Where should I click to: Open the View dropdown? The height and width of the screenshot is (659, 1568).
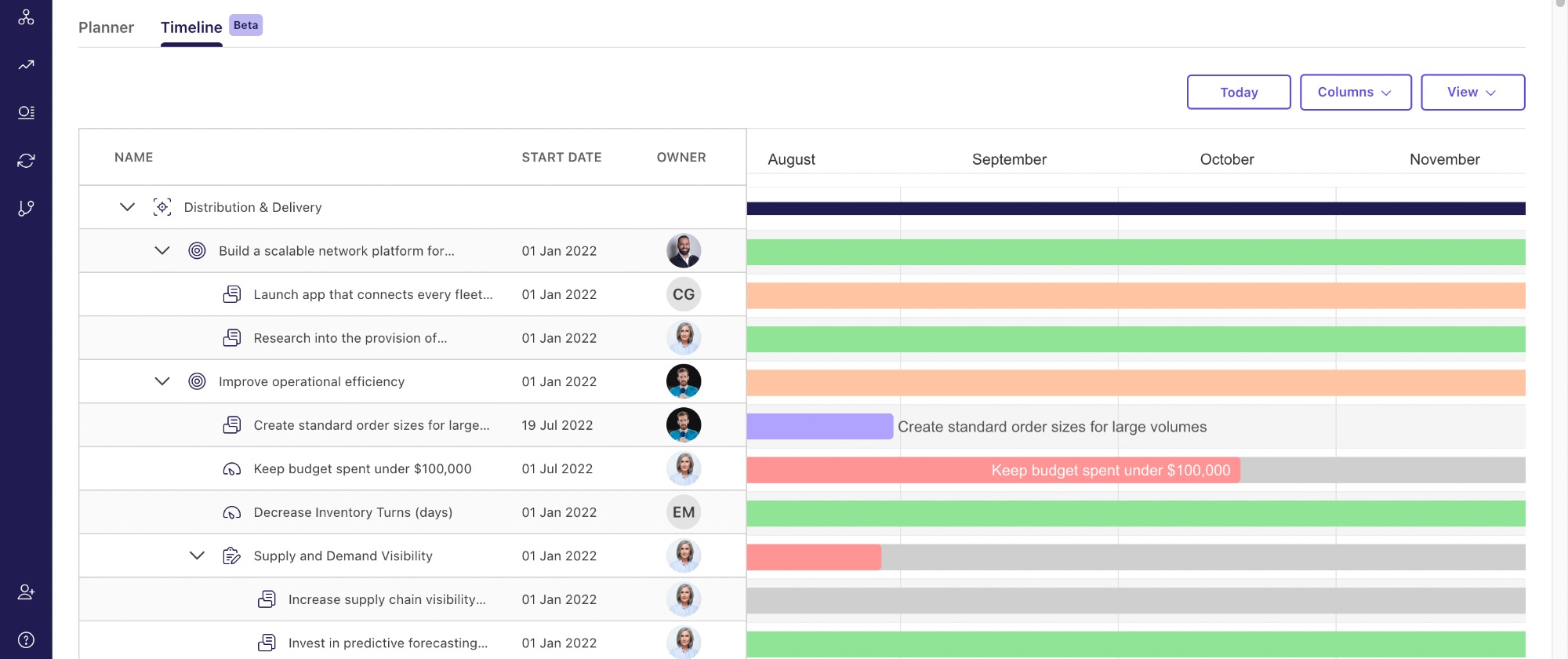[1472, 93]
